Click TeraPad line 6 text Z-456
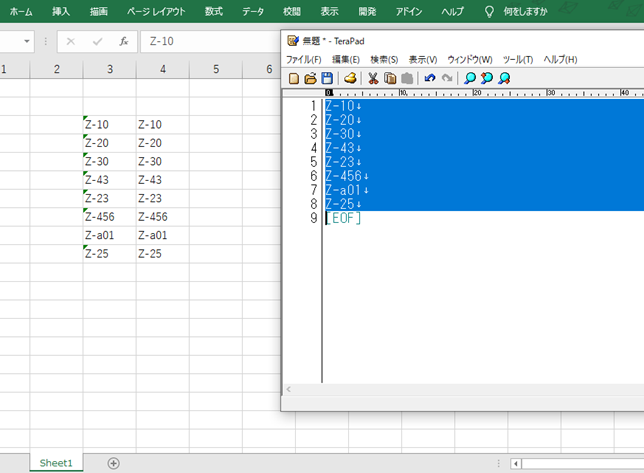The width and height of the screenshot is (644, 473). [x=343, y=176]
